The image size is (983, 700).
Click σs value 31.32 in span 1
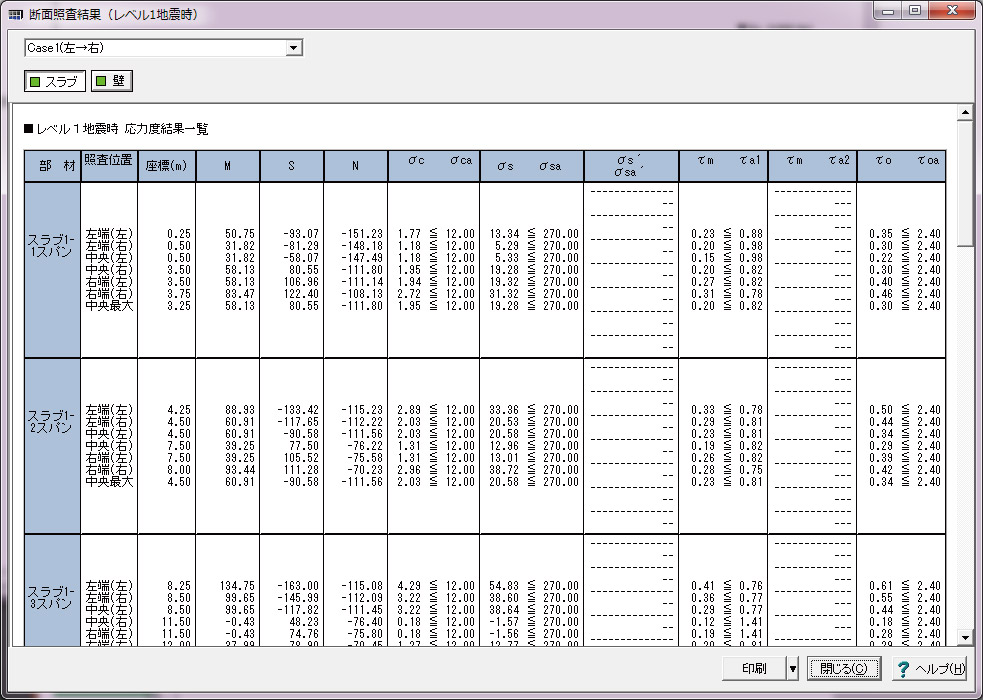(x=505, y=294)
